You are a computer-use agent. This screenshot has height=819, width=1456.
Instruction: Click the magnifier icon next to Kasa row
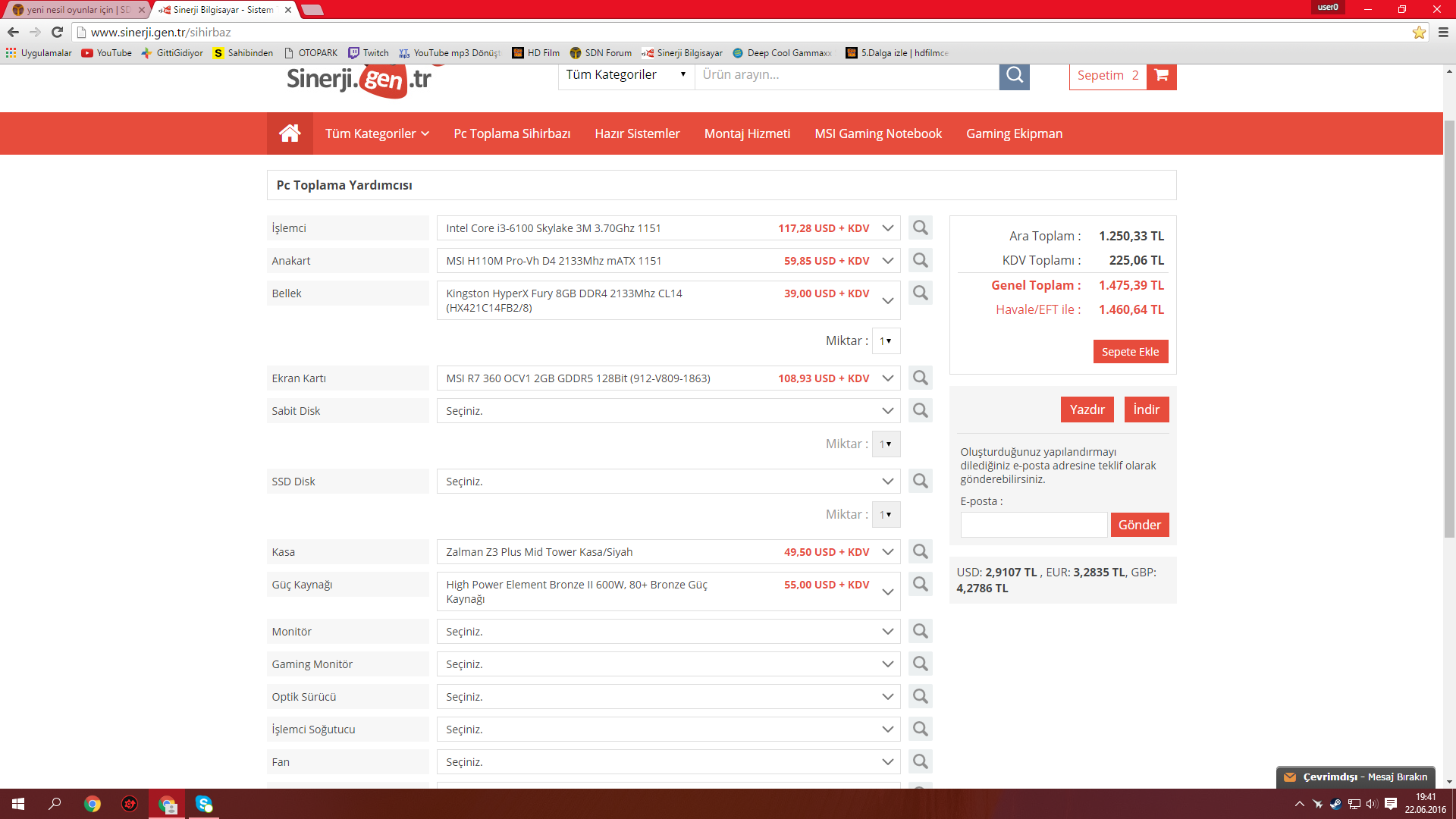[920, 552]
